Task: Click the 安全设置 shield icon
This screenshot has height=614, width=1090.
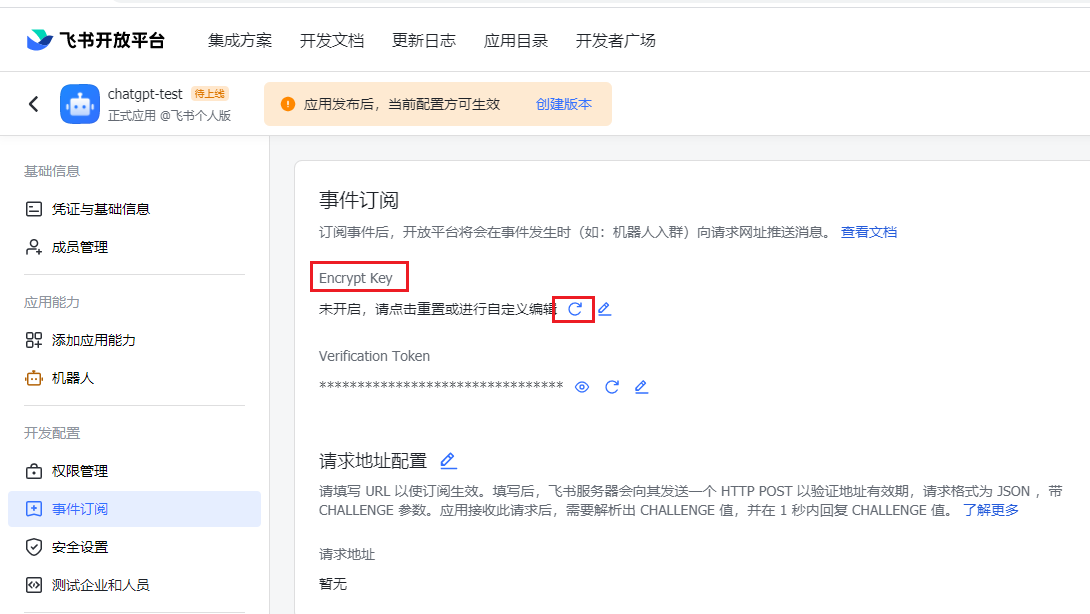Action: (33, 547)
